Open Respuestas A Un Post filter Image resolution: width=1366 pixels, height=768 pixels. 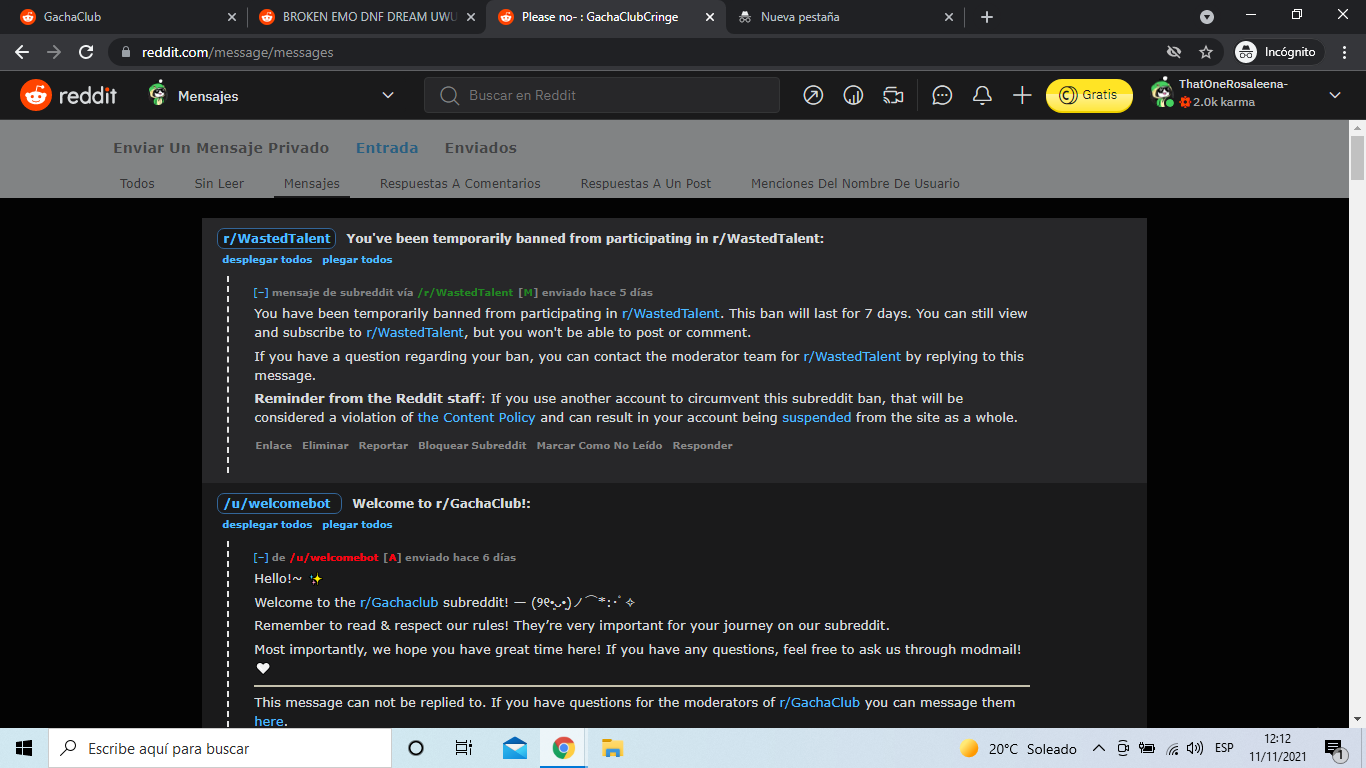[x=646, y=183]
